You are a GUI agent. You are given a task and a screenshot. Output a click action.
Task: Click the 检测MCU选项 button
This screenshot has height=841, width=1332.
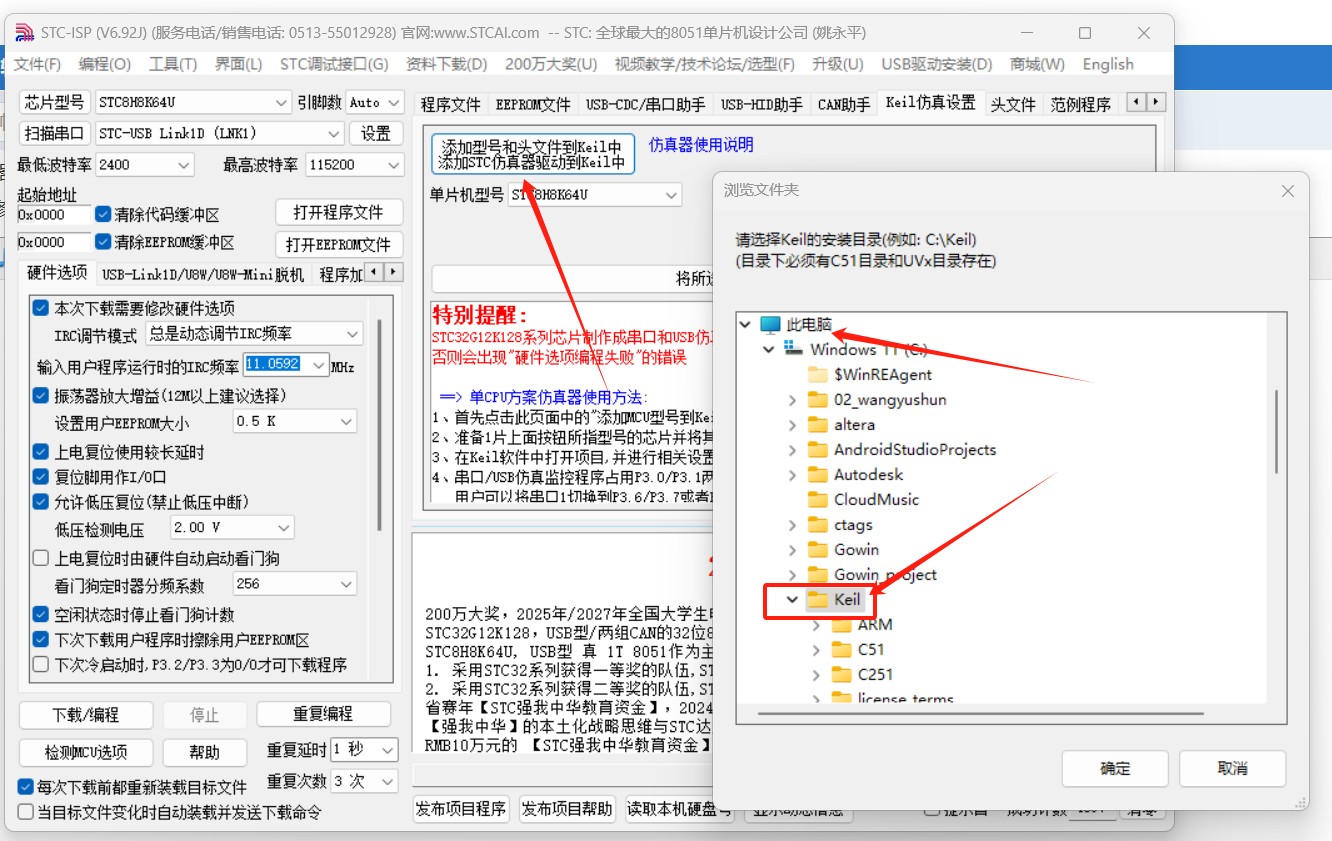(85, 752)
